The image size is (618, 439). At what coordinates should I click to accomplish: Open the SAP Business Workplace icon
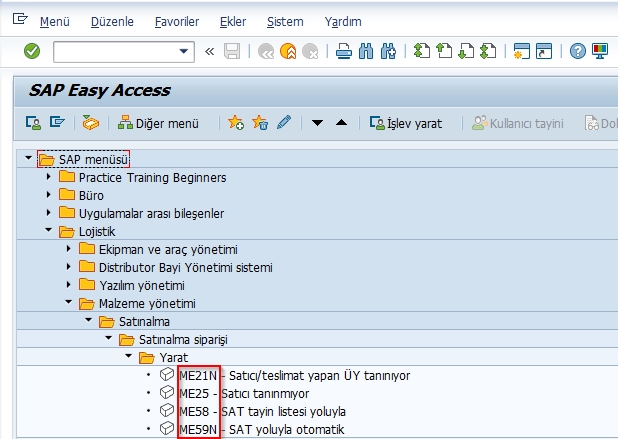(91, 123)
